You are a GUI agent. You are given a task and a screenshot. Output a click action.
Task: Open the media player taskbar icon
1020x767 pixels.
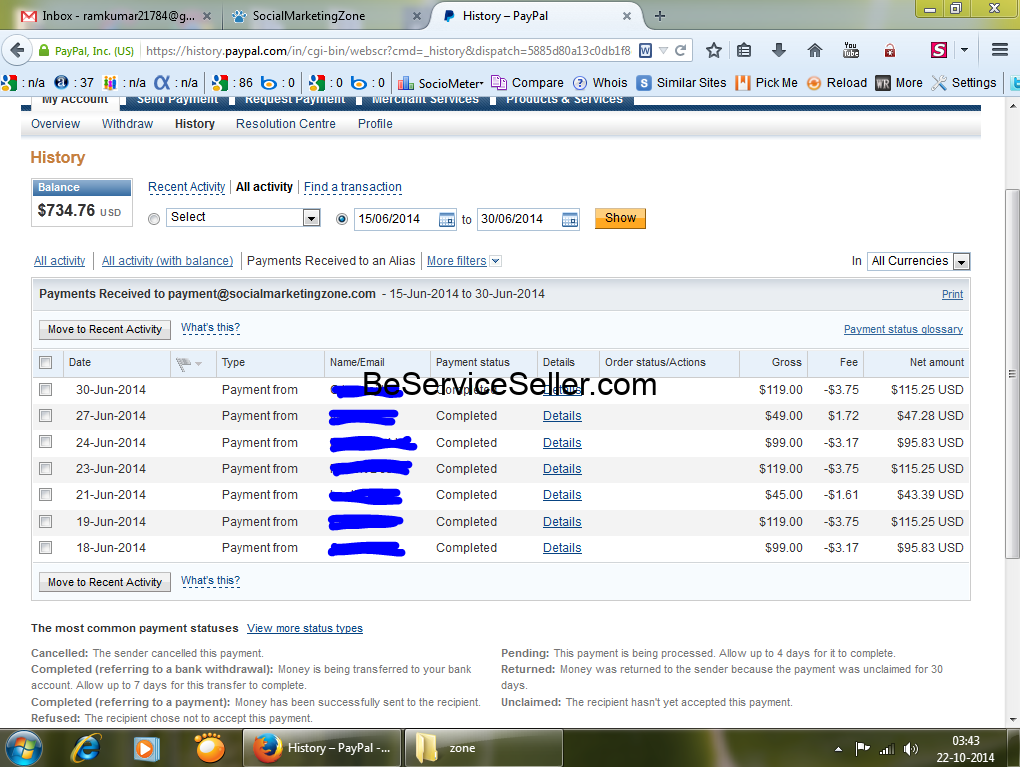(146, 749)
